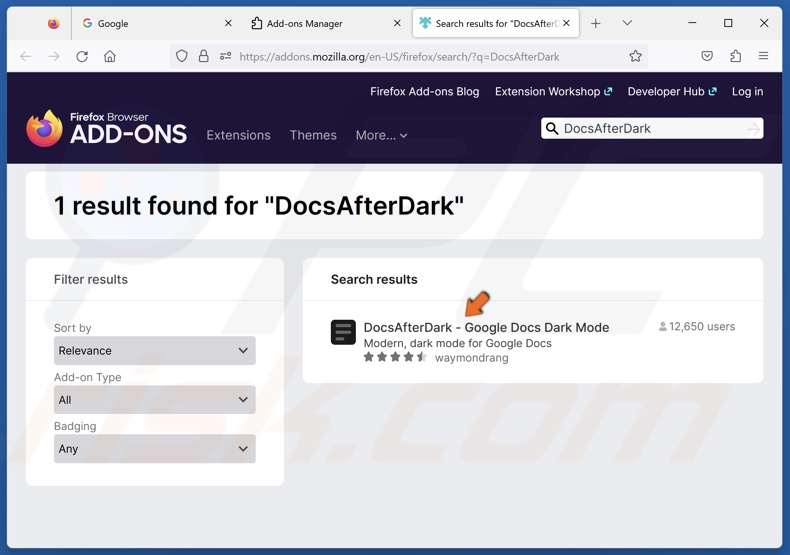The width and height of the screenshot is (790, 555).
Task: Go back to previous page
Action: click(x=26, y=56)
